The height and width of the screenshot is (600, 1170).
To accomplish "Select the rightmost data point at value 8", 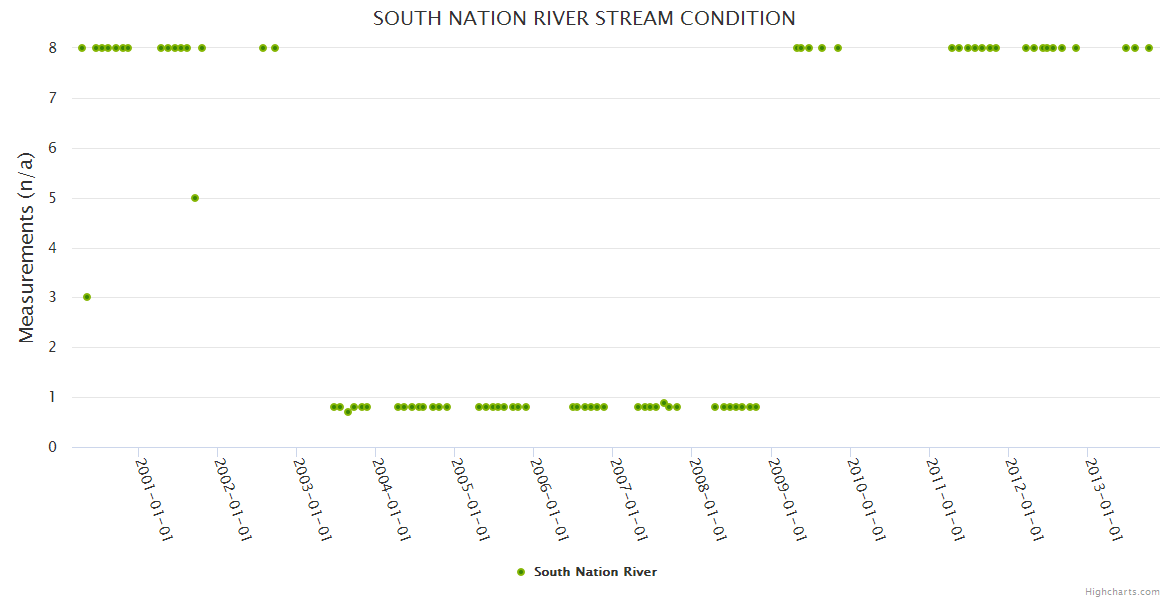I will [1149, 48].
